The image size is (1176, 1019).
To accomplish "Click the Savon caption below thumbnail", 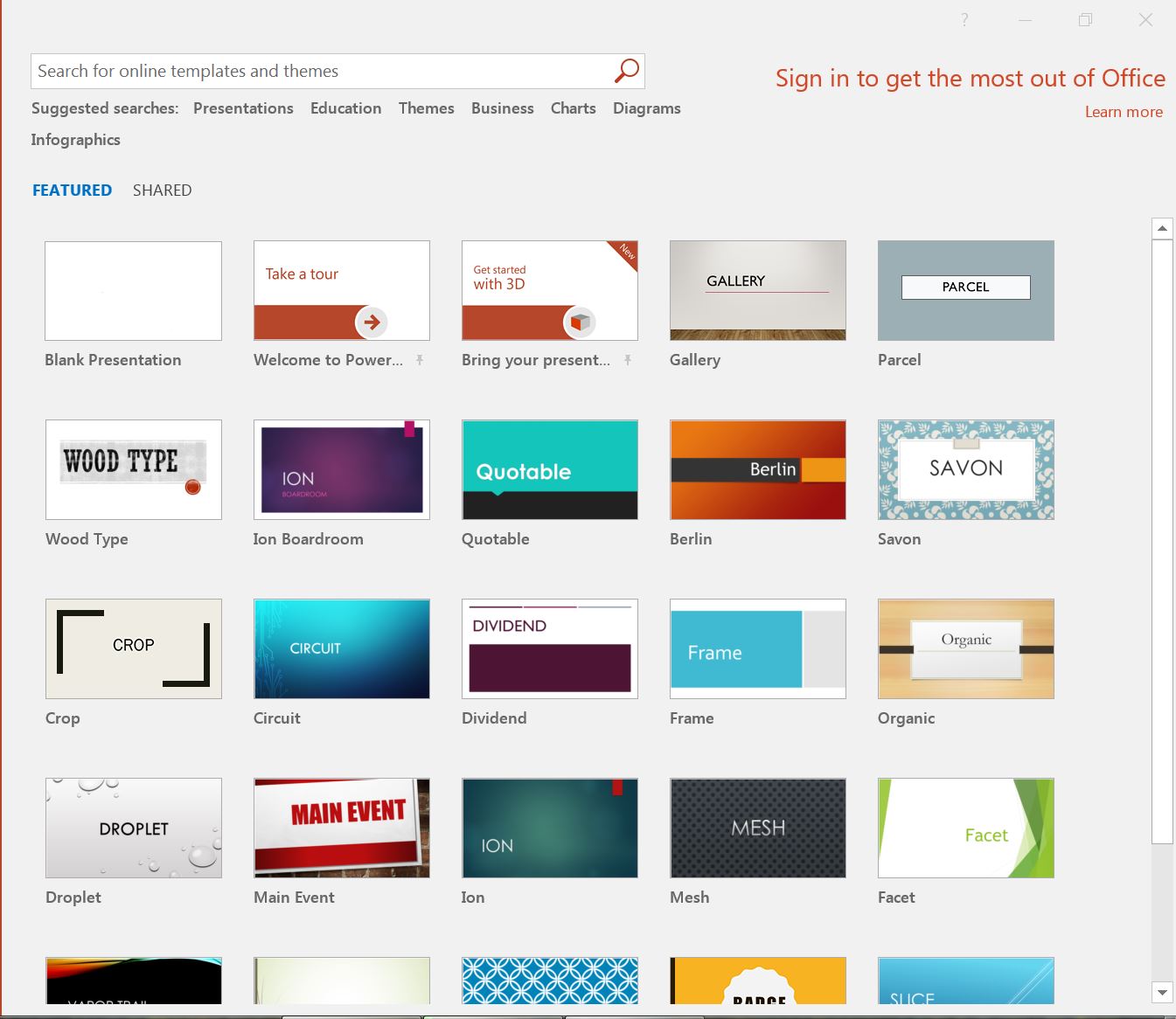I will click(x=899, y=539).
